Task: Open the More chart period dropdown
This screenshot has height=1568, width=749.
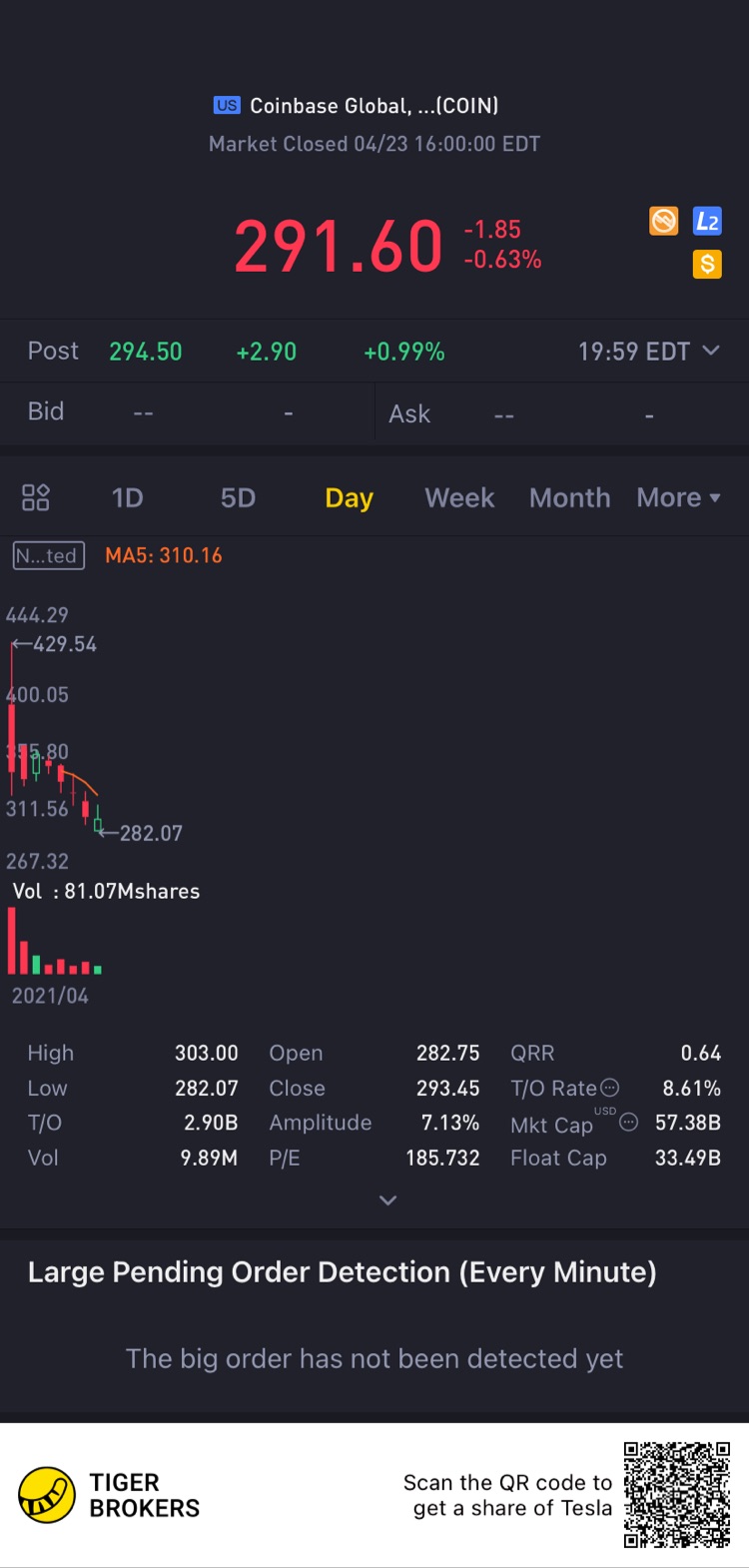Action: (x=678, y=497)
